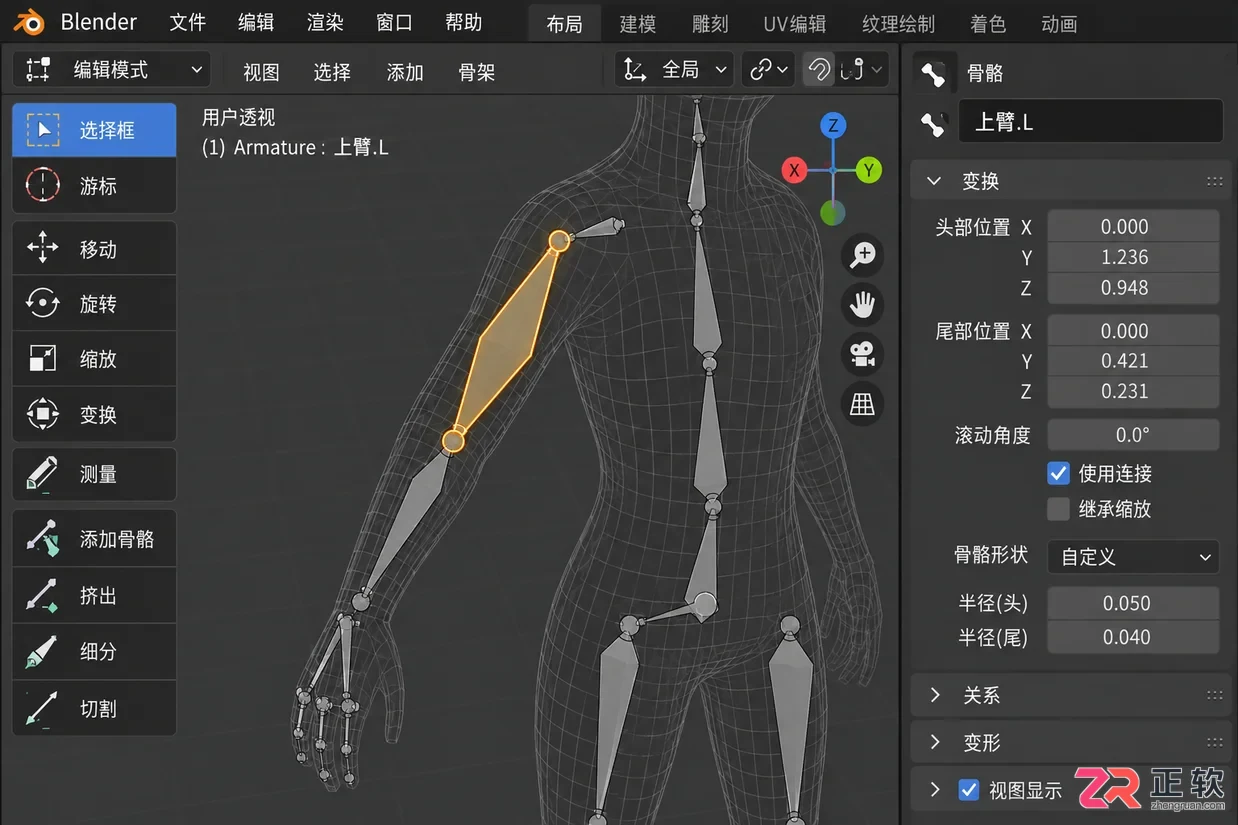
Task: Toggle camera view with the camera icon
Action: 862,354
